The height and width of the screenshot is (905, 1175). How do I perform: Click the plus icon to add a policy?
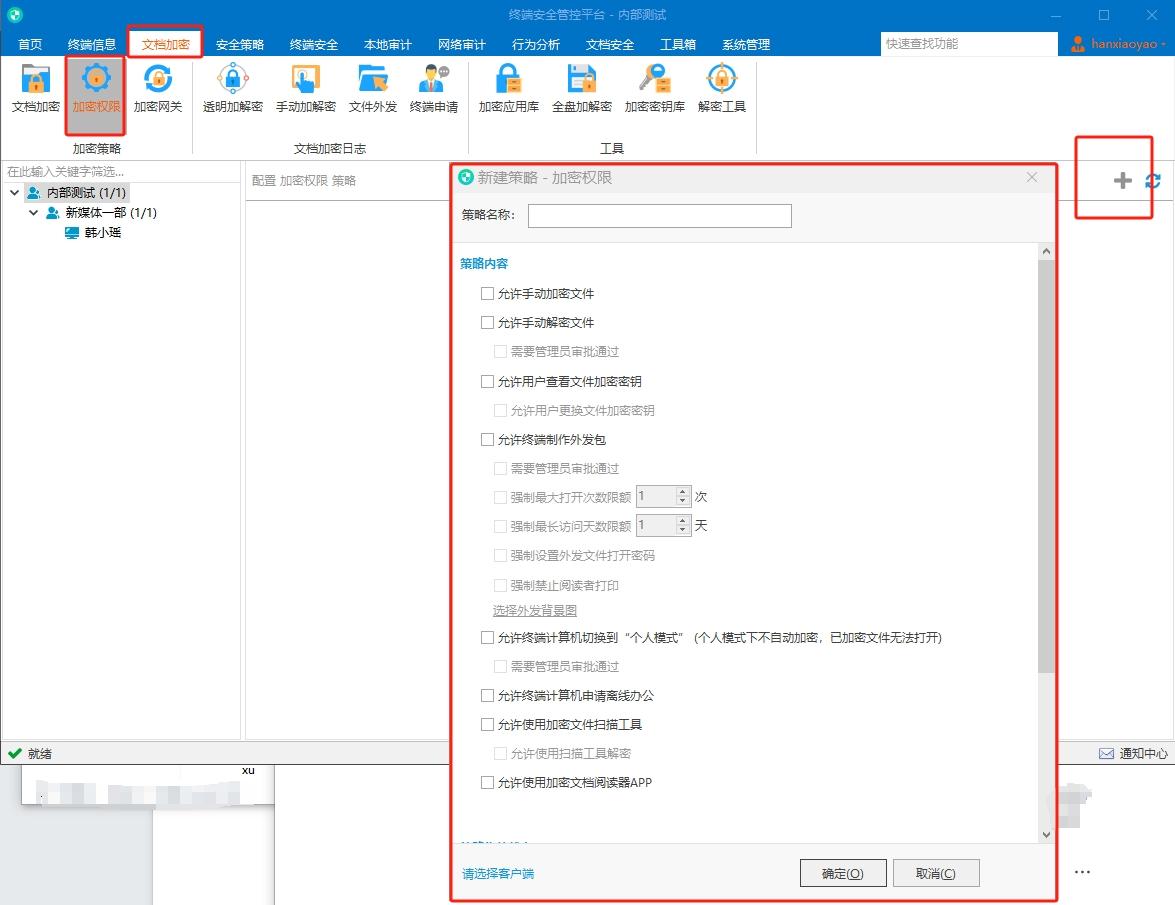click(x=1122, y=180)
